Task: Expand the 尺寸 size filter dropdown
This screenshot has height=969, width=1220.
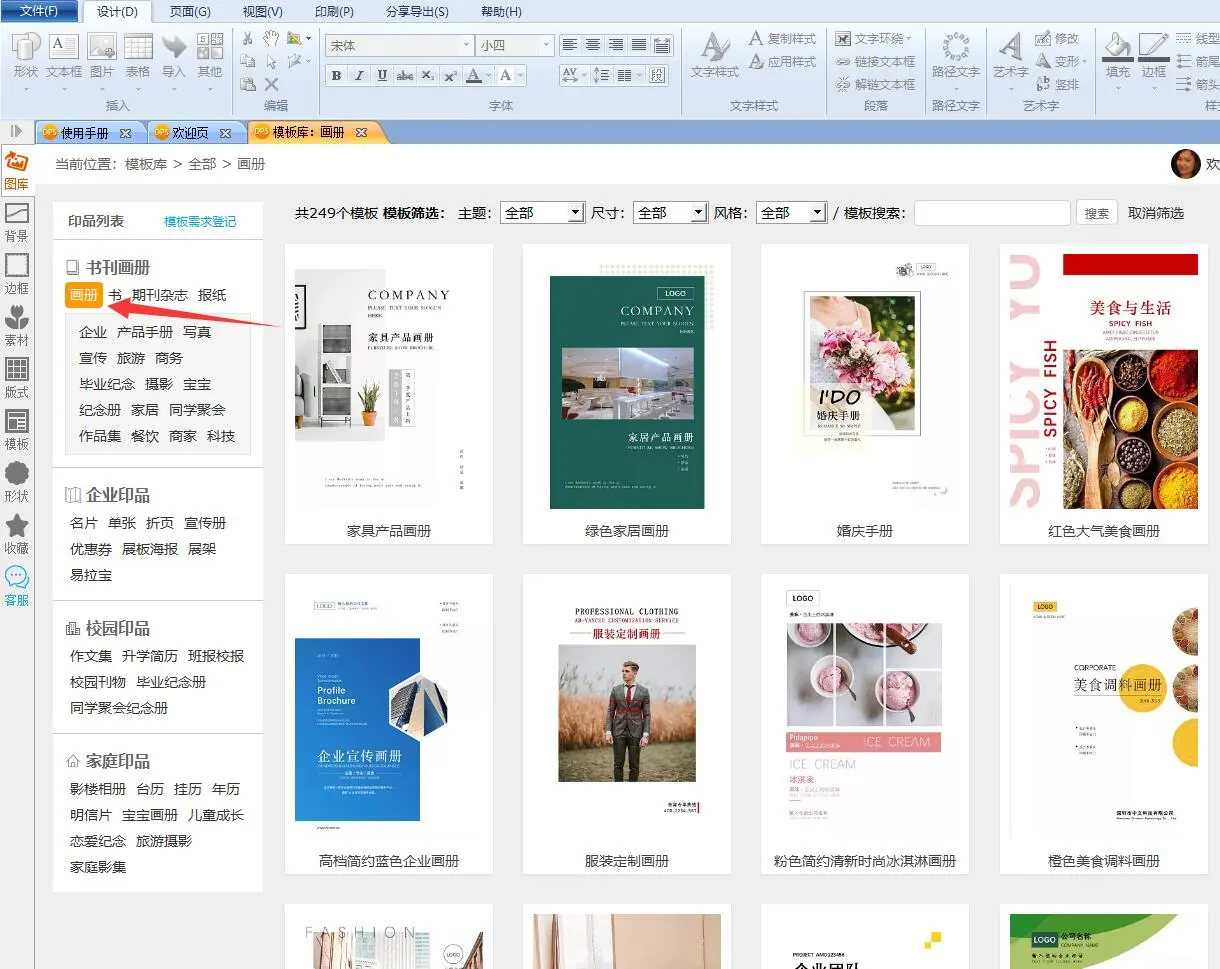Action: coord(698,213)
